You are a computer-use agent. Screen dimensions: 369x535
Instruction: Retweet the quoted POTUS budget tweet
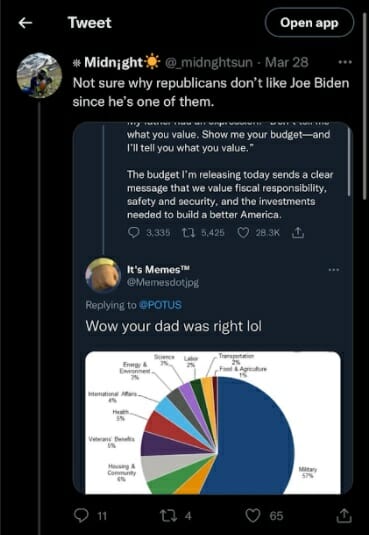pyautogui.click(x=188, y=233)
